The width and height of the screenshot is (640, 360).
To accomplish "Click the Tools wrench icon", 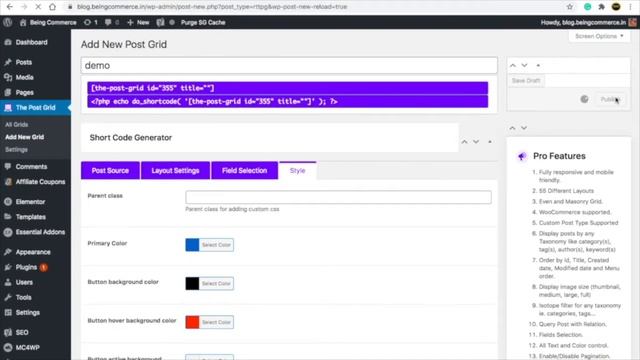I will (x=8, y=297).
